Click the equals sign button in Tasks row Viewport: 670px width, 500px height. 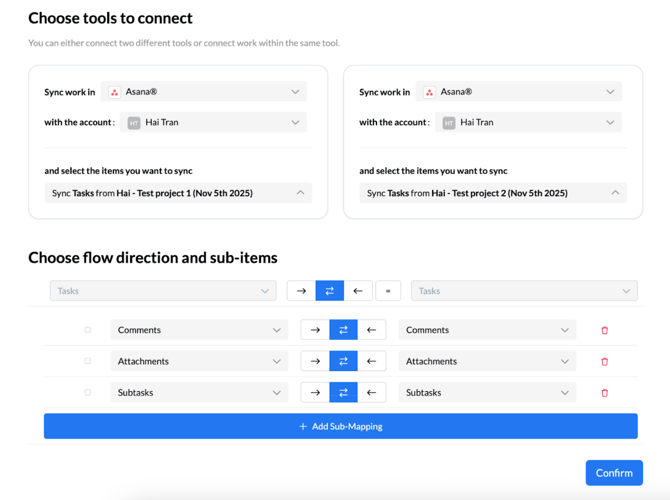(x=388, y=291)
